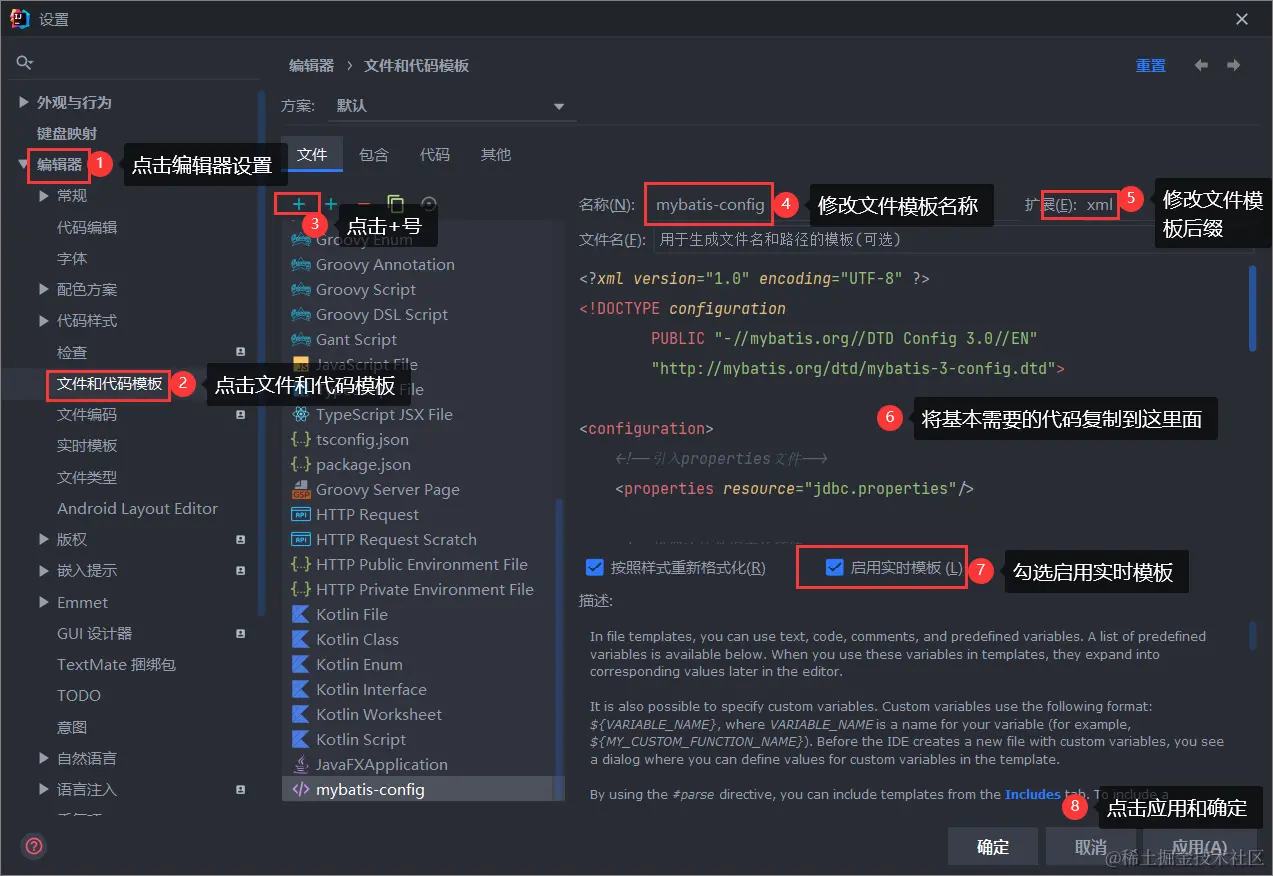Select the Groovy Annotation template icon
This screenshot has width=1273, height=876.
[x=300, y=264]
